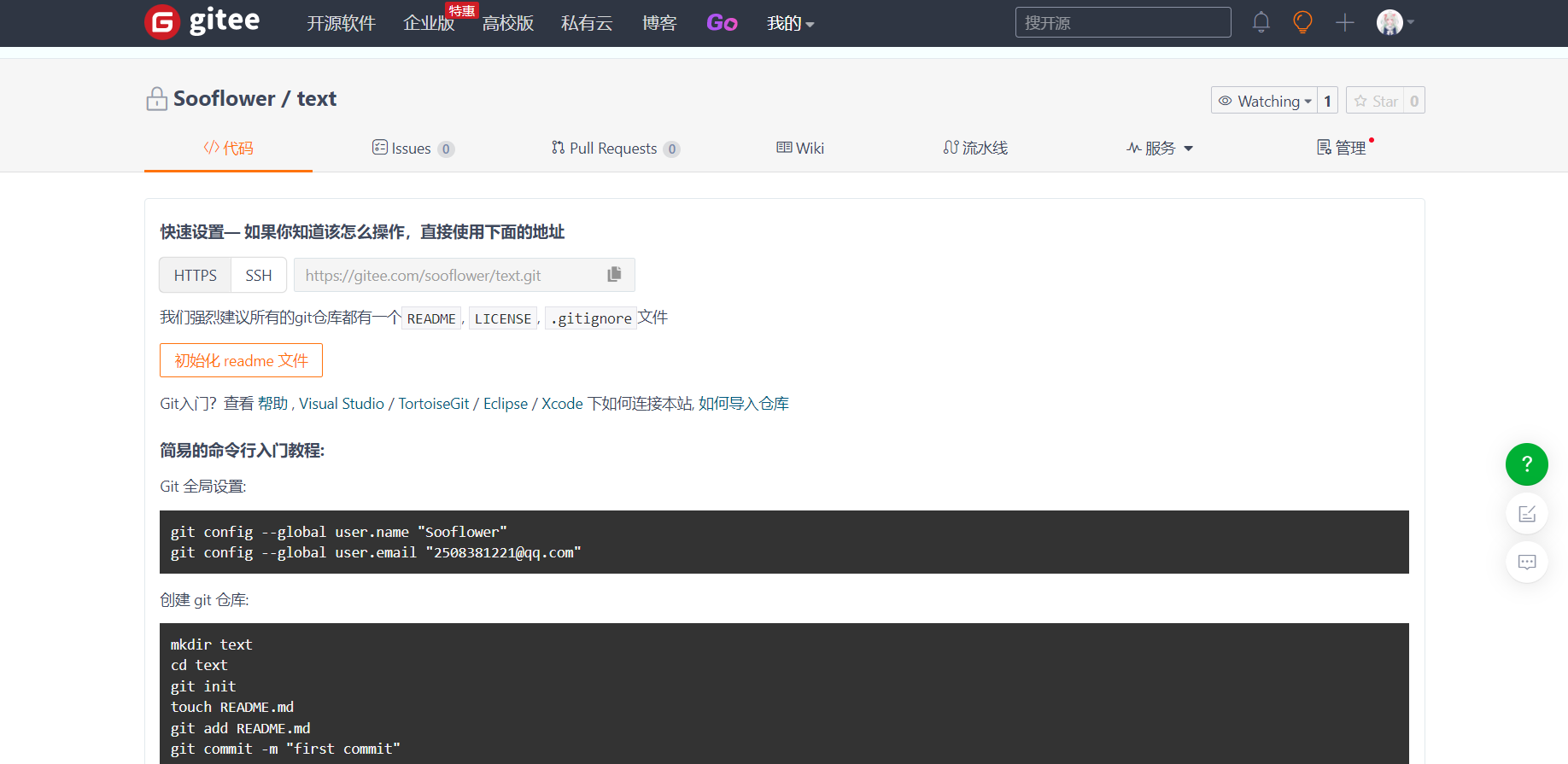Viewport: 1568px width, 764px height.
Task: Click the watcher count 1
Action: pos(1327,101)
